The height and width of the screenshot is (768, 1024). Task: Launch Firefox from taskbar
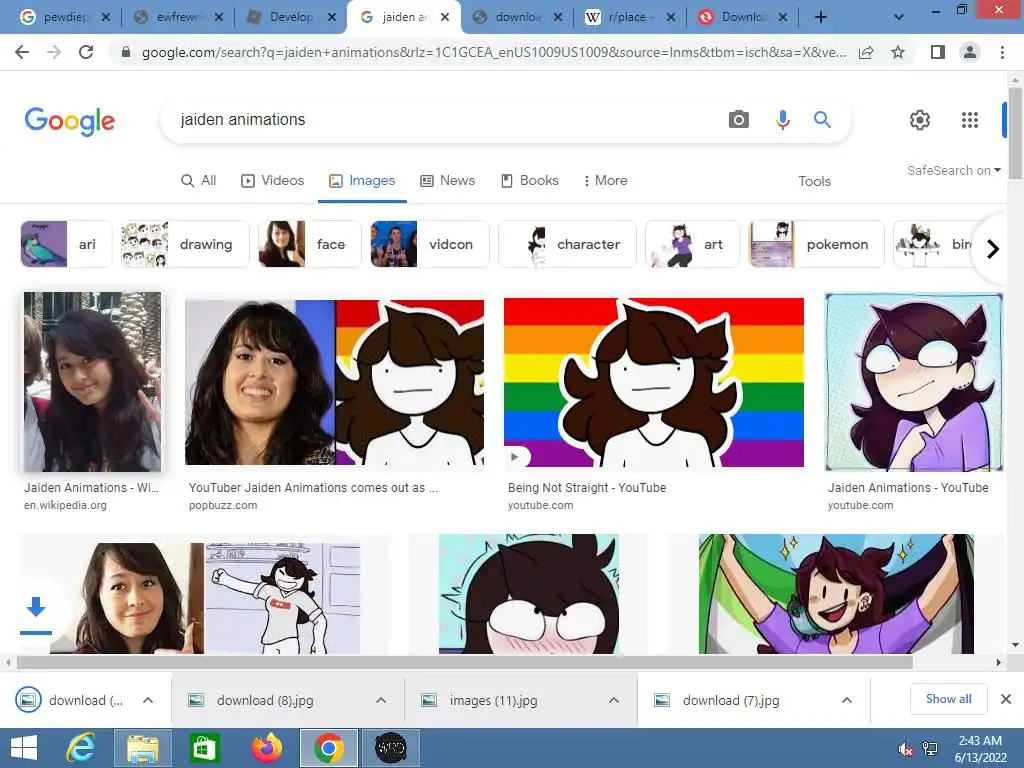point(266,748)
